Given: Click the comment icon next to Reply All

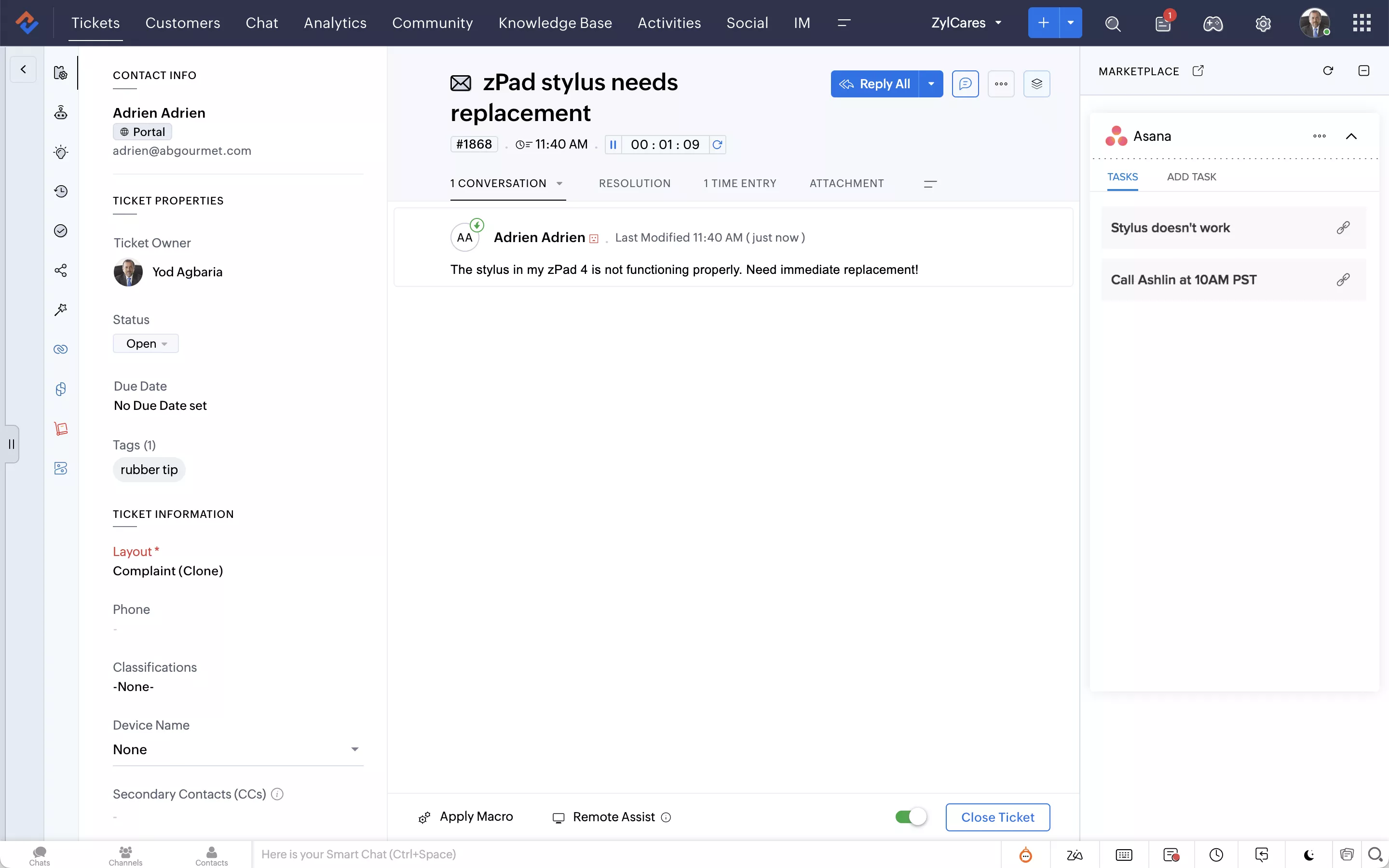Looking at the screenshot, I should pos(966,84).
